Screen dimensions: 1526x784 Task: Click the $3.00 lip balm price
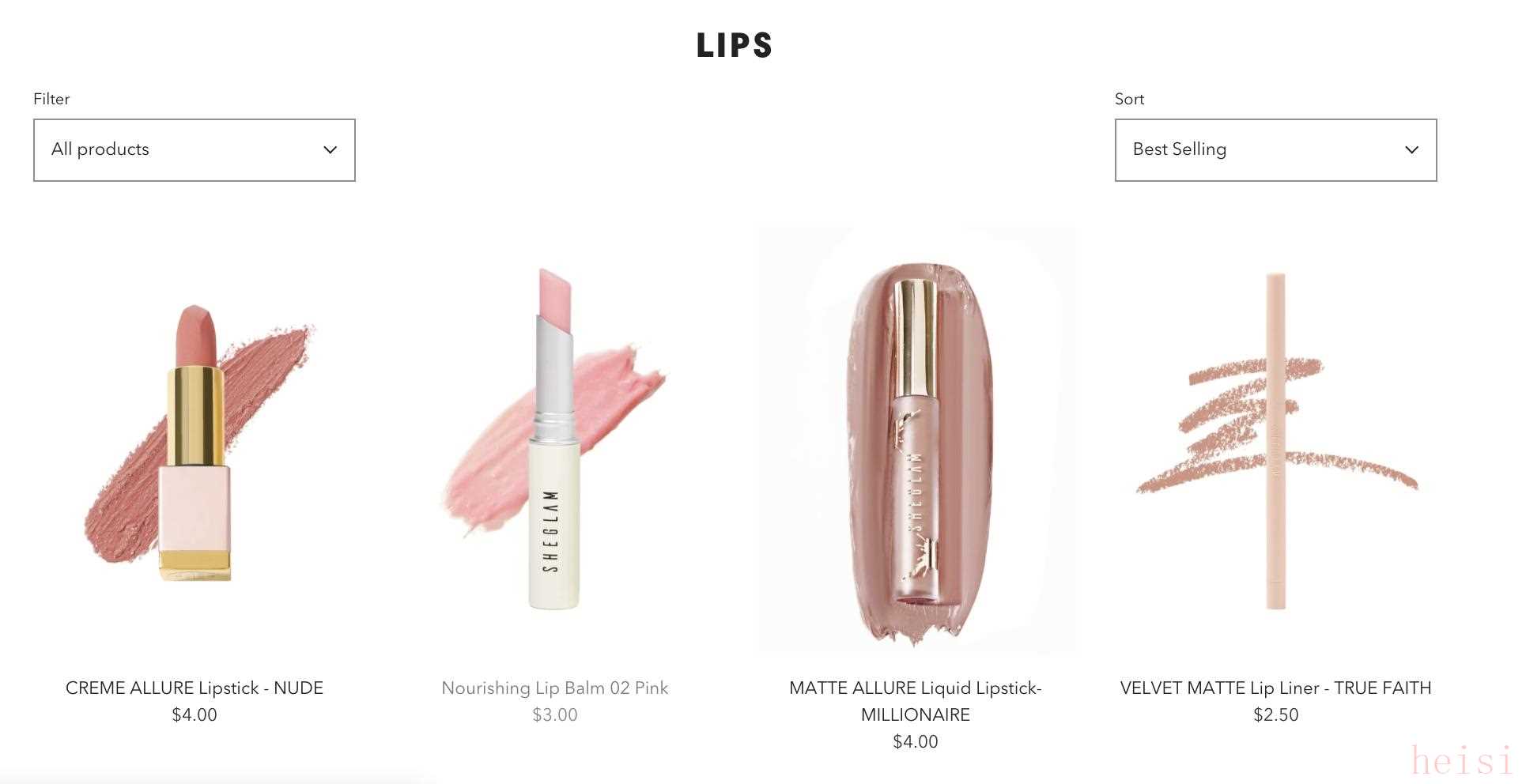[x=554, y=715]
